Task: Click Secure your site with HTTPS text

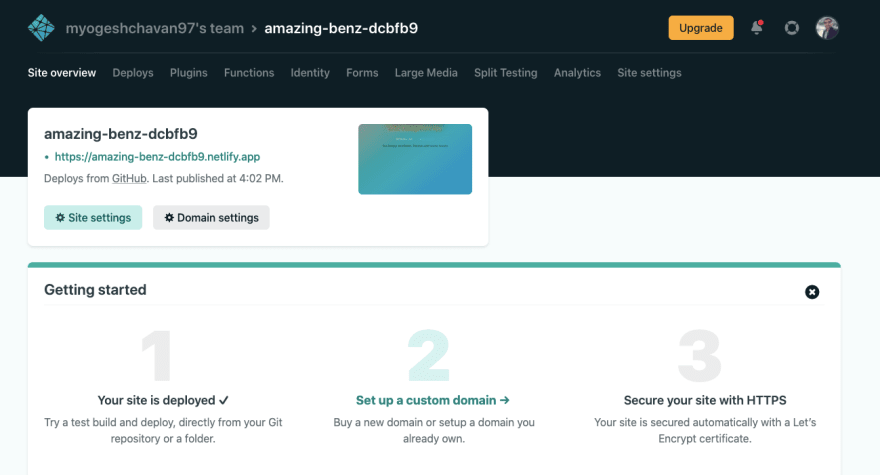Action: pos(705,400)
